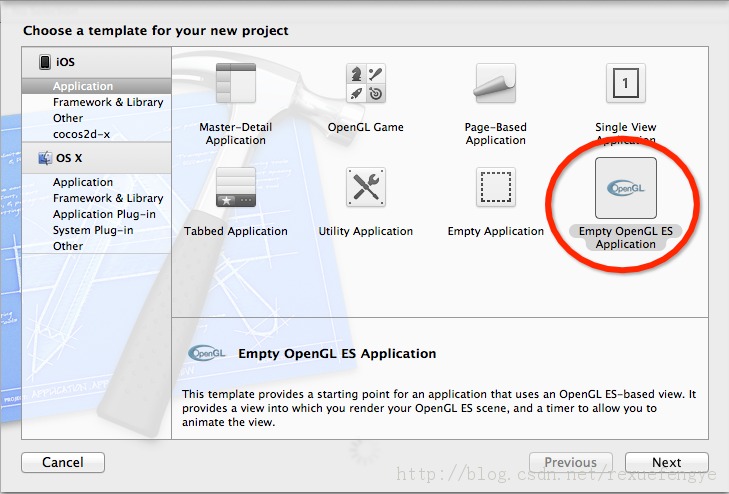729x494 pixels.
Task: Select Other under the iOS section
Action: point(96,118)
